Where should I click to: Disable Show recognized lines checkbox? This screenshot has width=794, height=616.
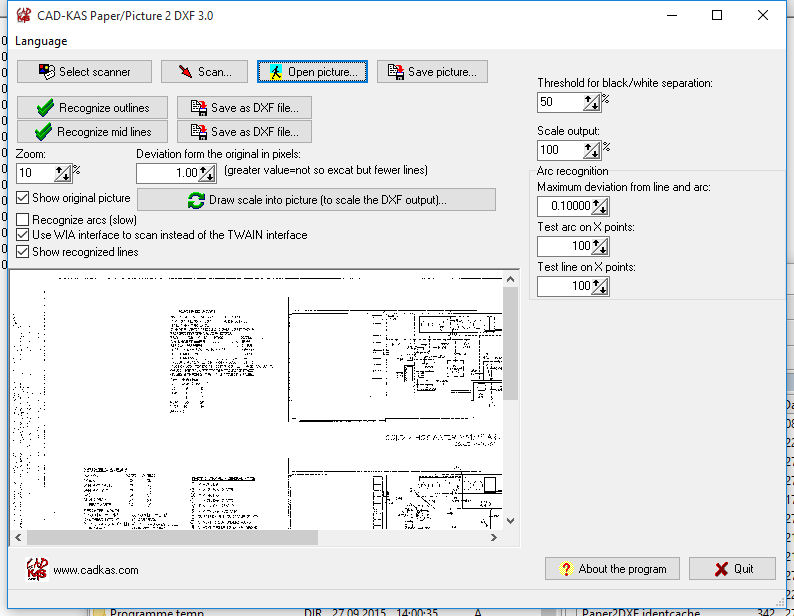point(23,252)
